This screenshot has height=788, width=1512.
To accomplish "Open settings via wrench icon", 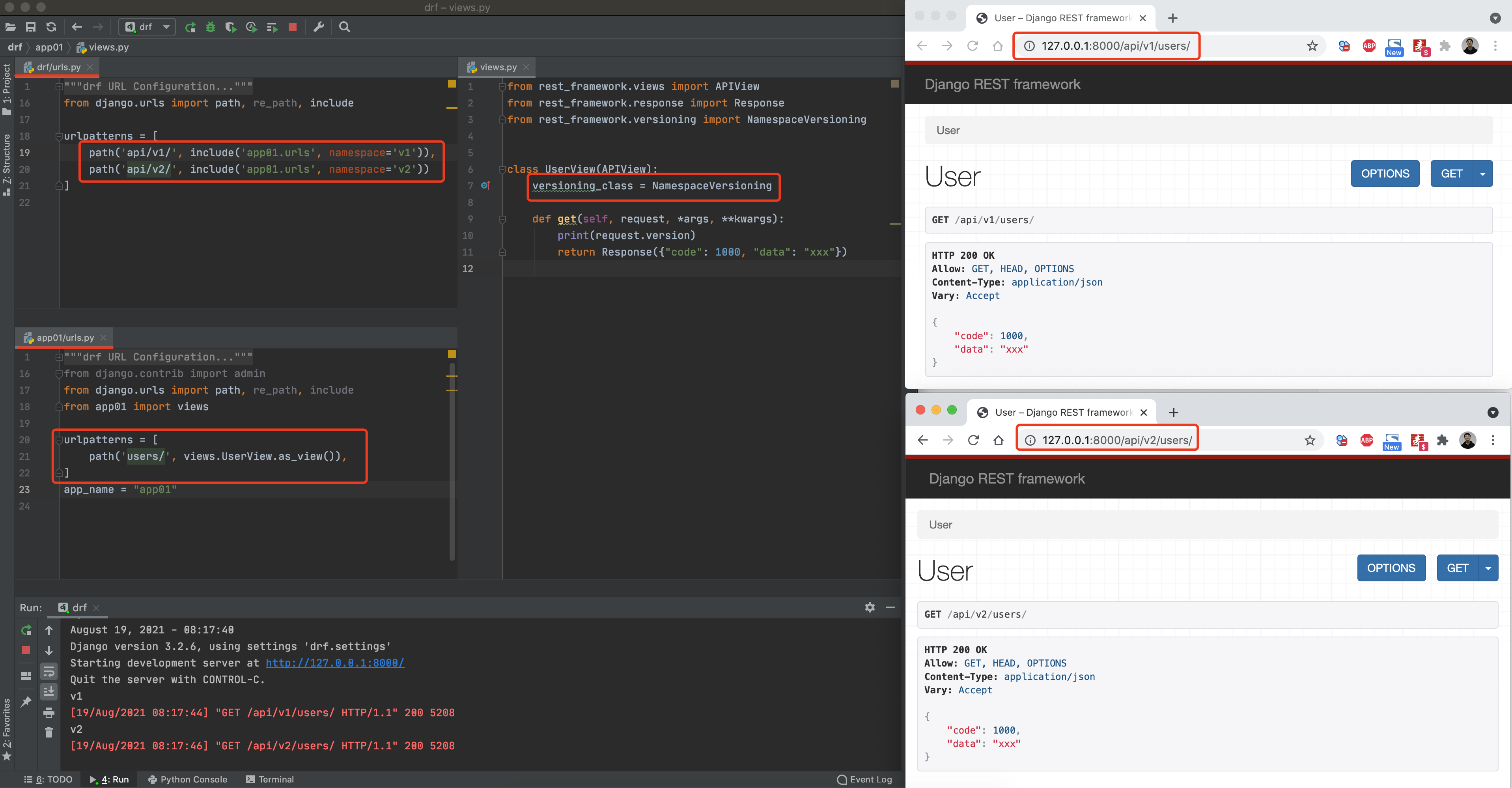I will pyautogui.click(x=319, y=27).
